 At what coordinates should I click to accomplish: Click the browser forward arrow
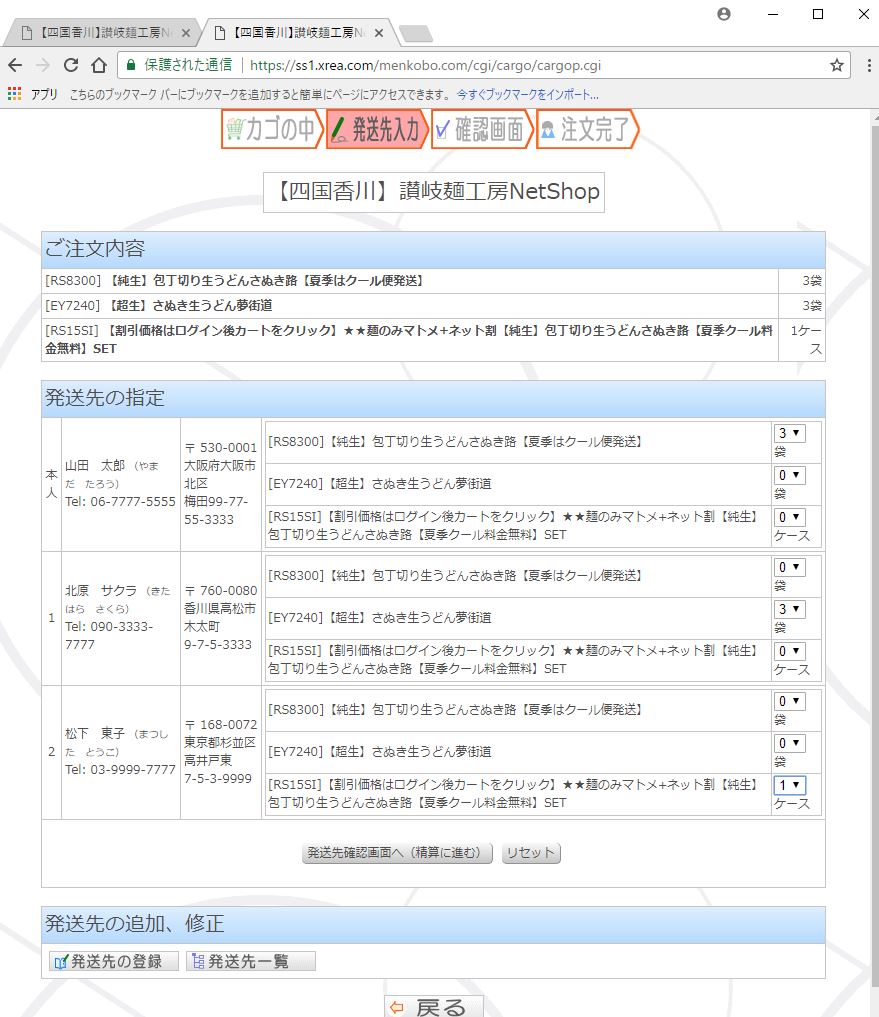coord(43,65)
